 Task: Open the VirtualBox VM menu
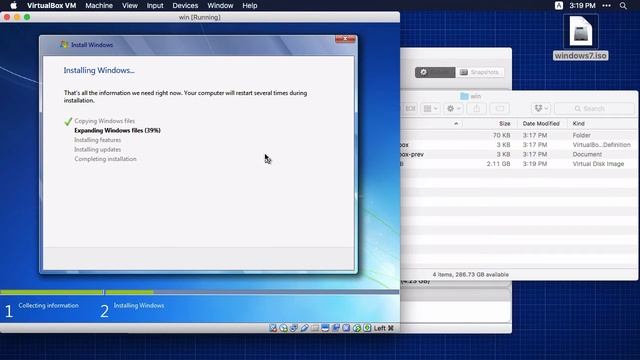[x=51, y=6]
